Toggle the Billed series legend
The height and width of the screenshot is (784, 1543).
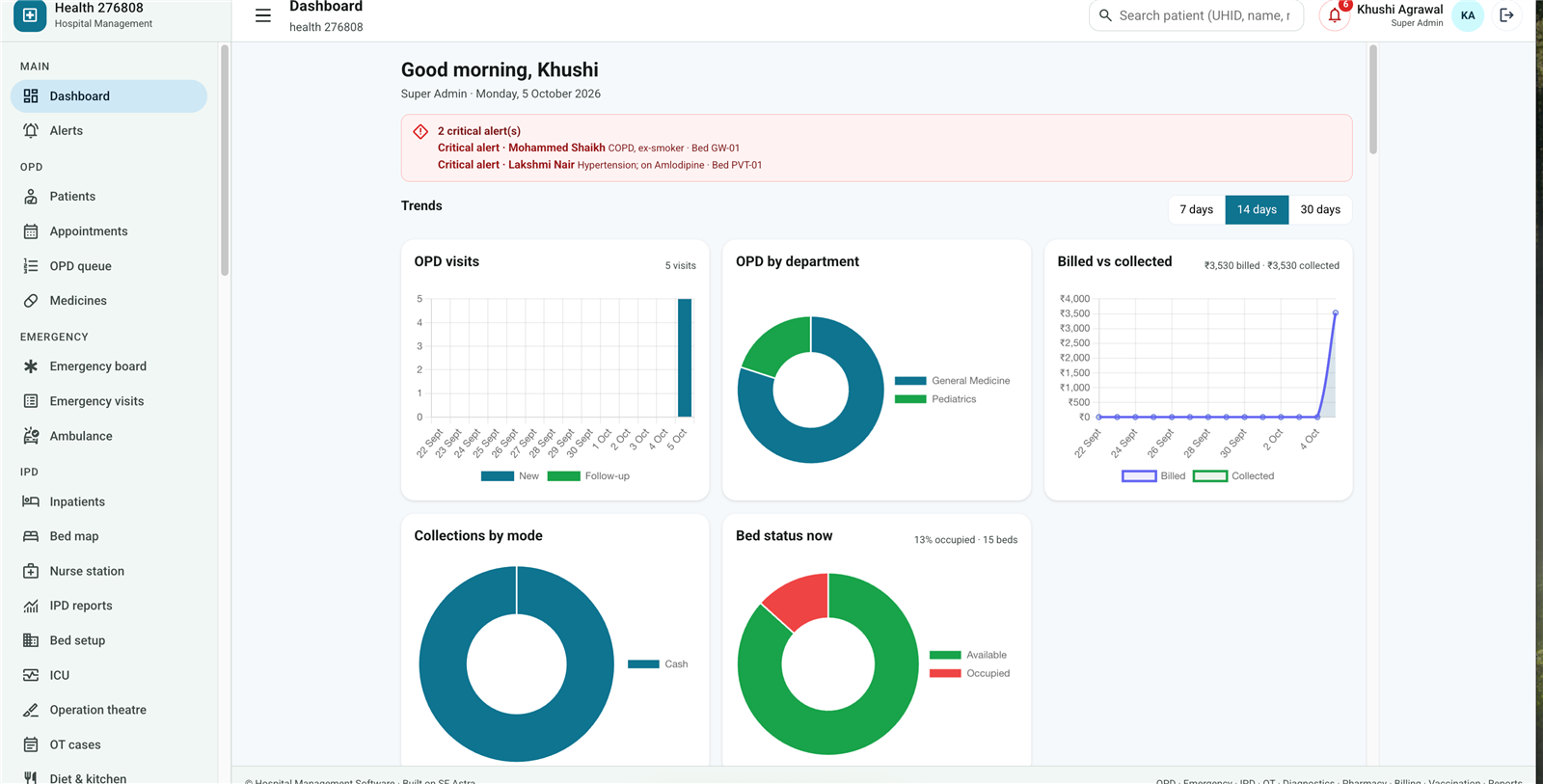coord(1153,476)
